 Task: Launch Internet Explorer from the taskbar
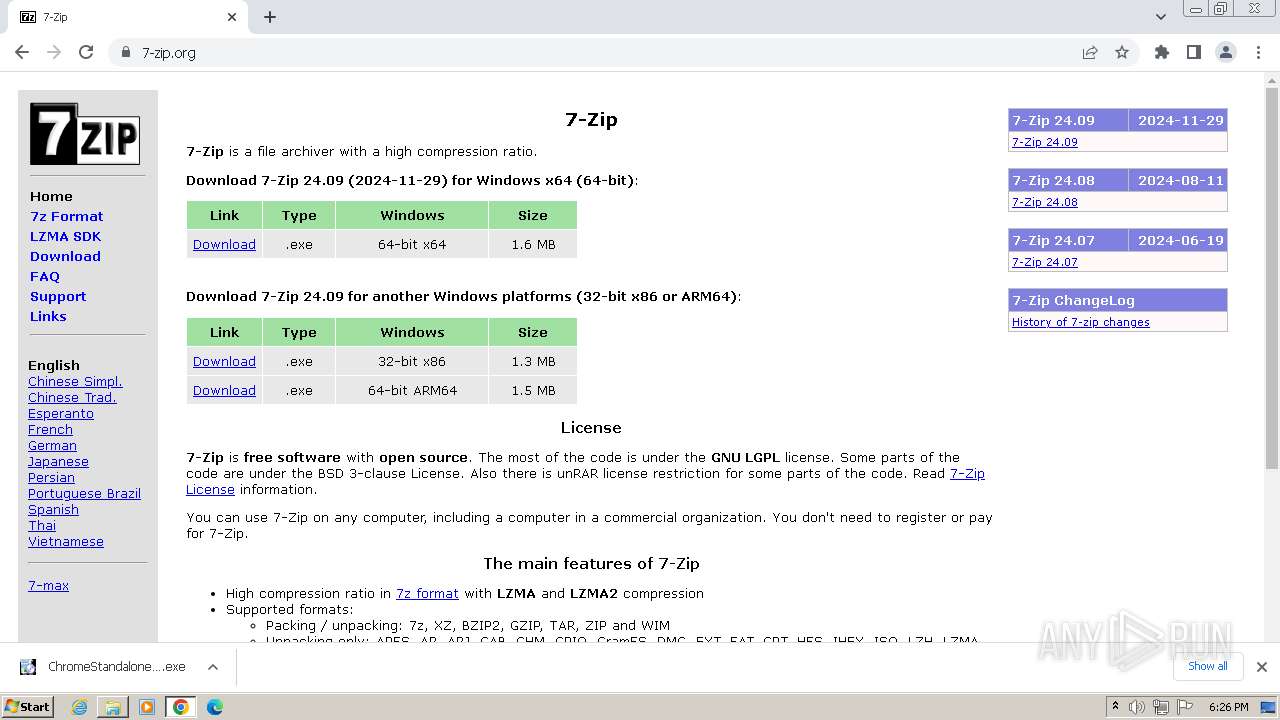click(x=80, y=707)
